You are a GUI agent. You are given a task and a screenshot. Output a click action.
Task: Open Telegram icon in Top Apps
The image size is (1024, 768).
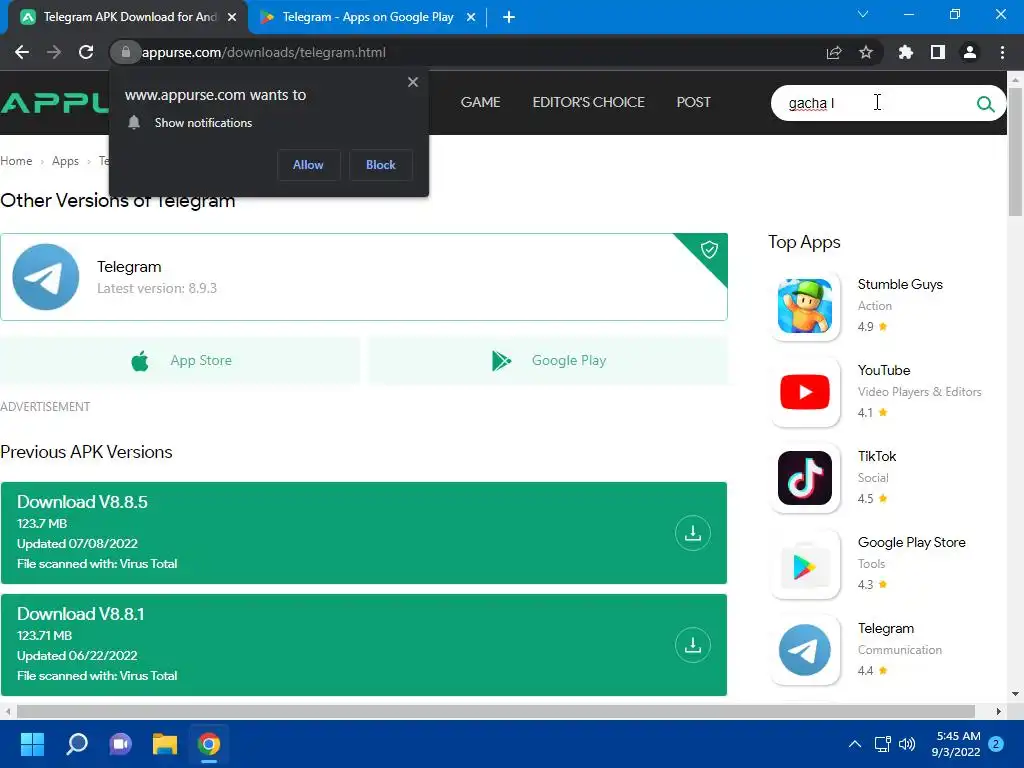805,650
